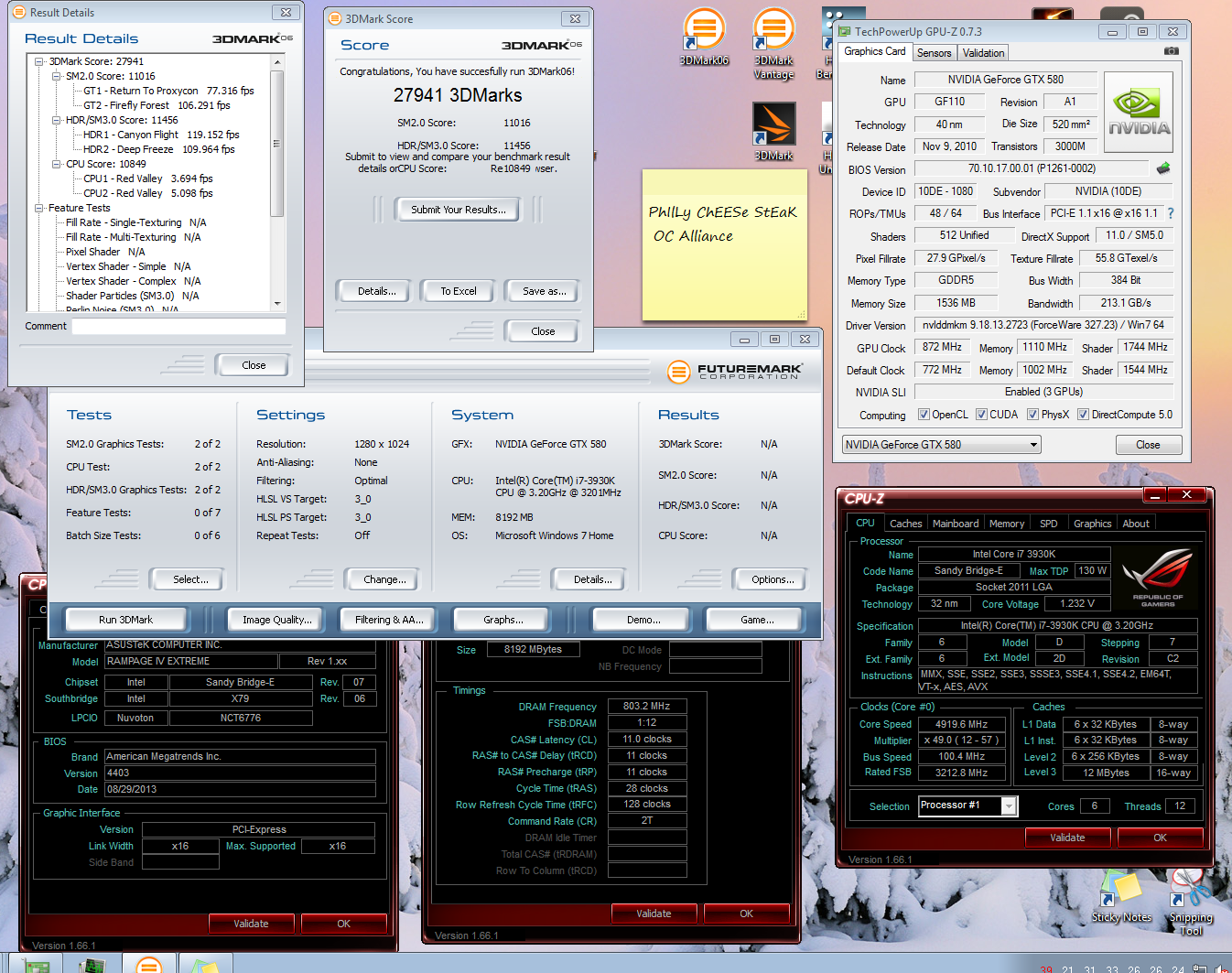
Task: Collapse the 3DMark Score tree node
Action: coord(39,61)
